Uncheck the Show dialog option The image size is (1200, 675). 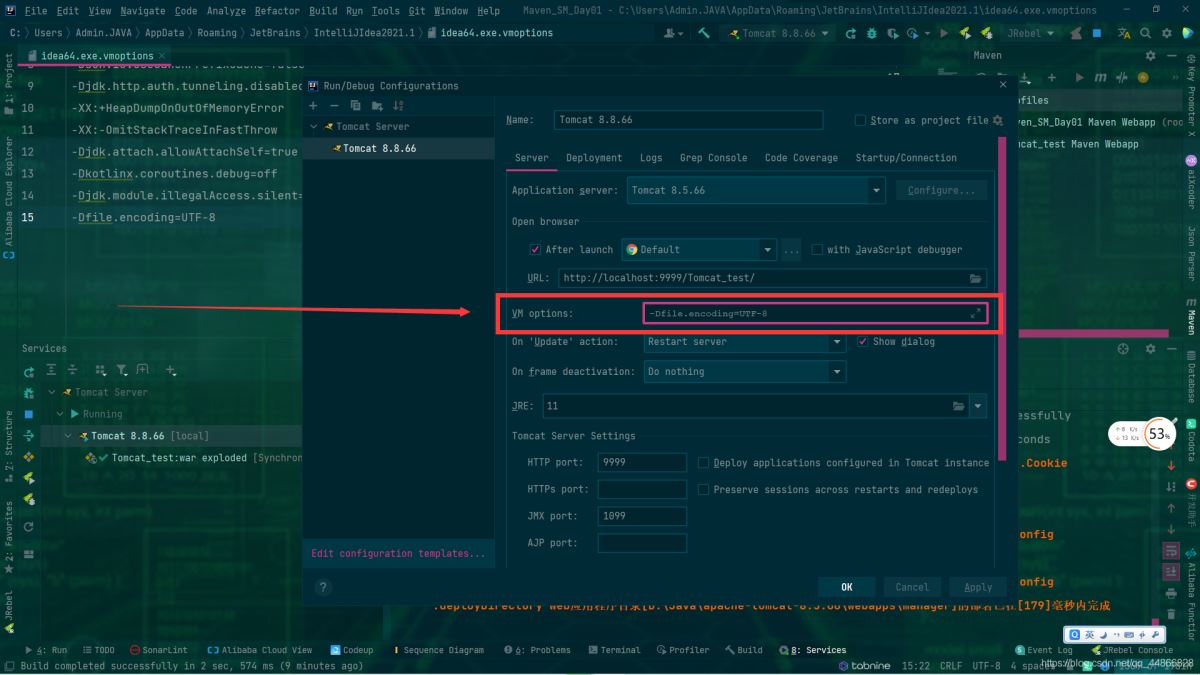(863, 341)
